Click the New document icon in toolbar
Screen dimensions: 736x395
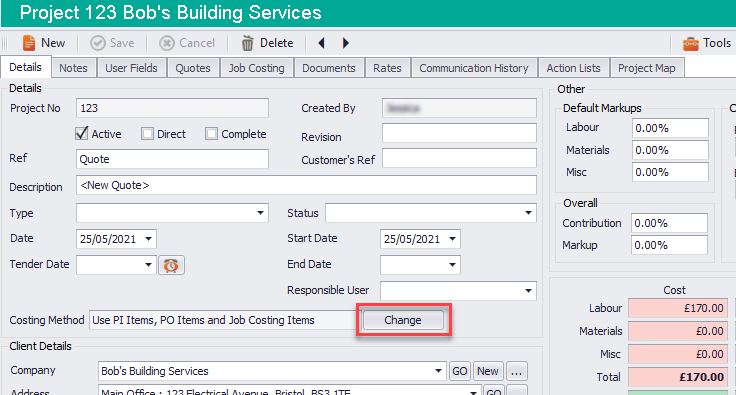point(29,43)
